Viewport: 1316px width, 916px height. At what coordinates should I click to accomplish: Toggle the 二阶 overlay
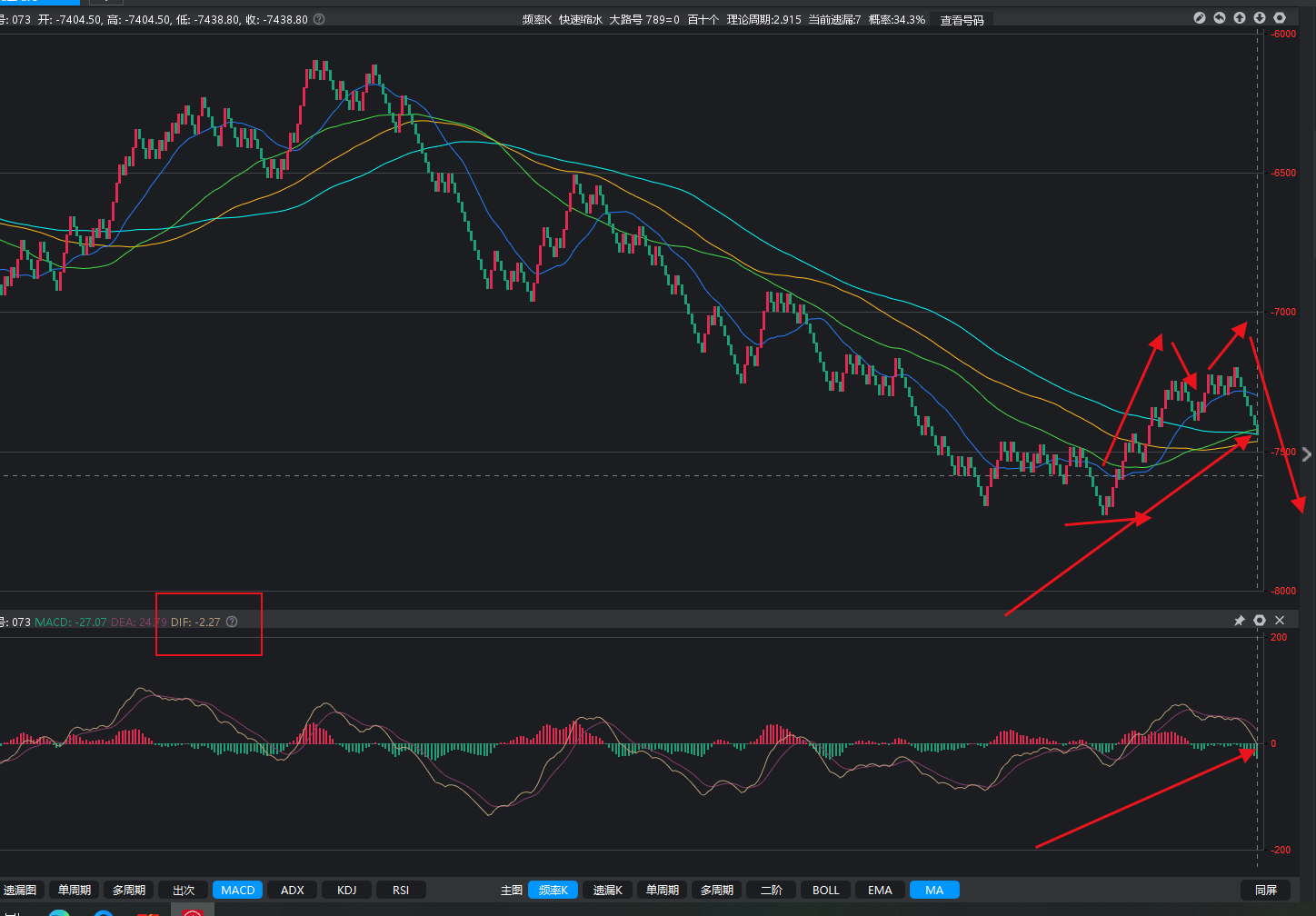(771, 890)
